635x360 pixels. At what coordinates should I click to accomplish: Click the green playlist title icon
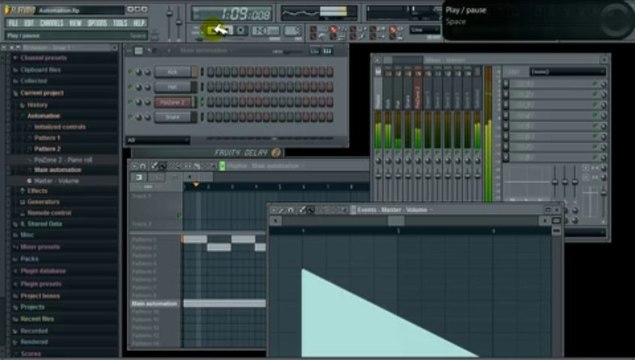222,166
